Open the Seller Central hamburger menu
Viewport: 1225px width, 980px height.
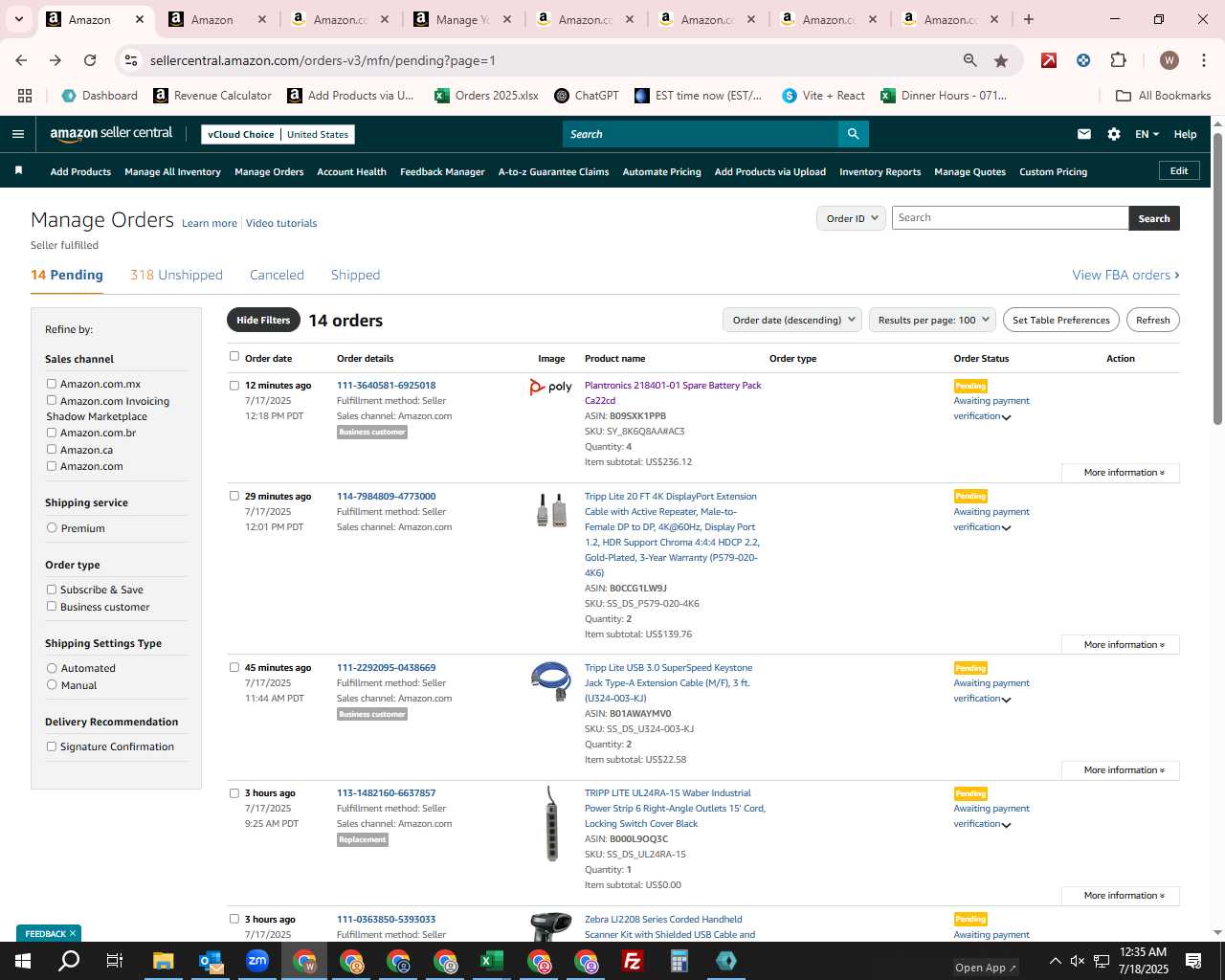click(17, 134)
